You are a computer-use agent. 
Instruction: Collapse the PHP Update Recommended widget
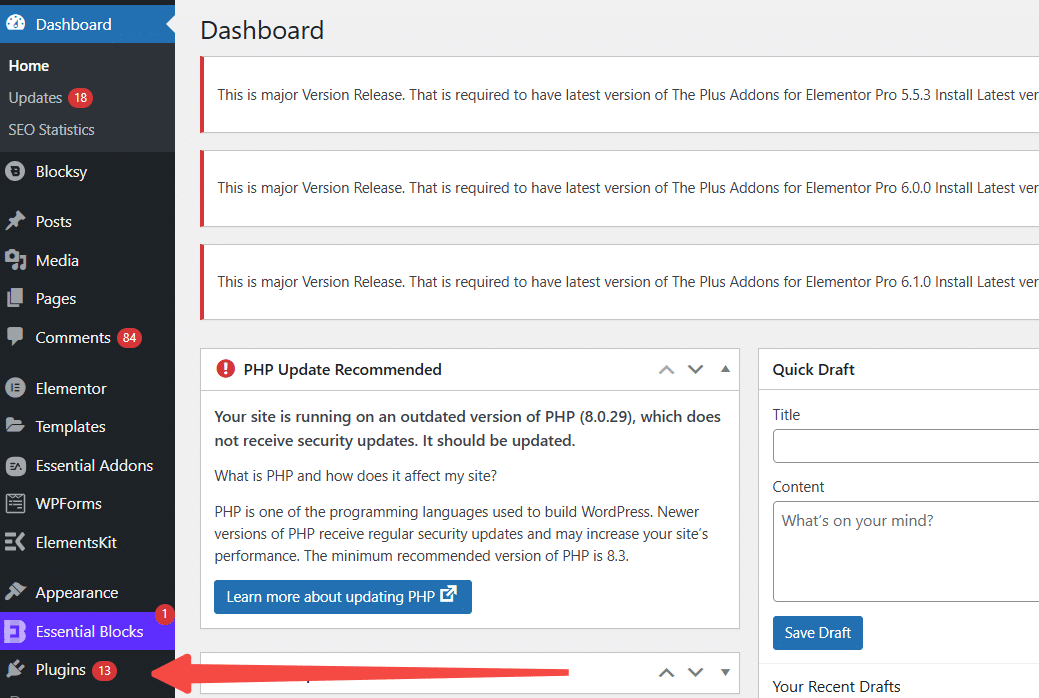pos(724,369)
